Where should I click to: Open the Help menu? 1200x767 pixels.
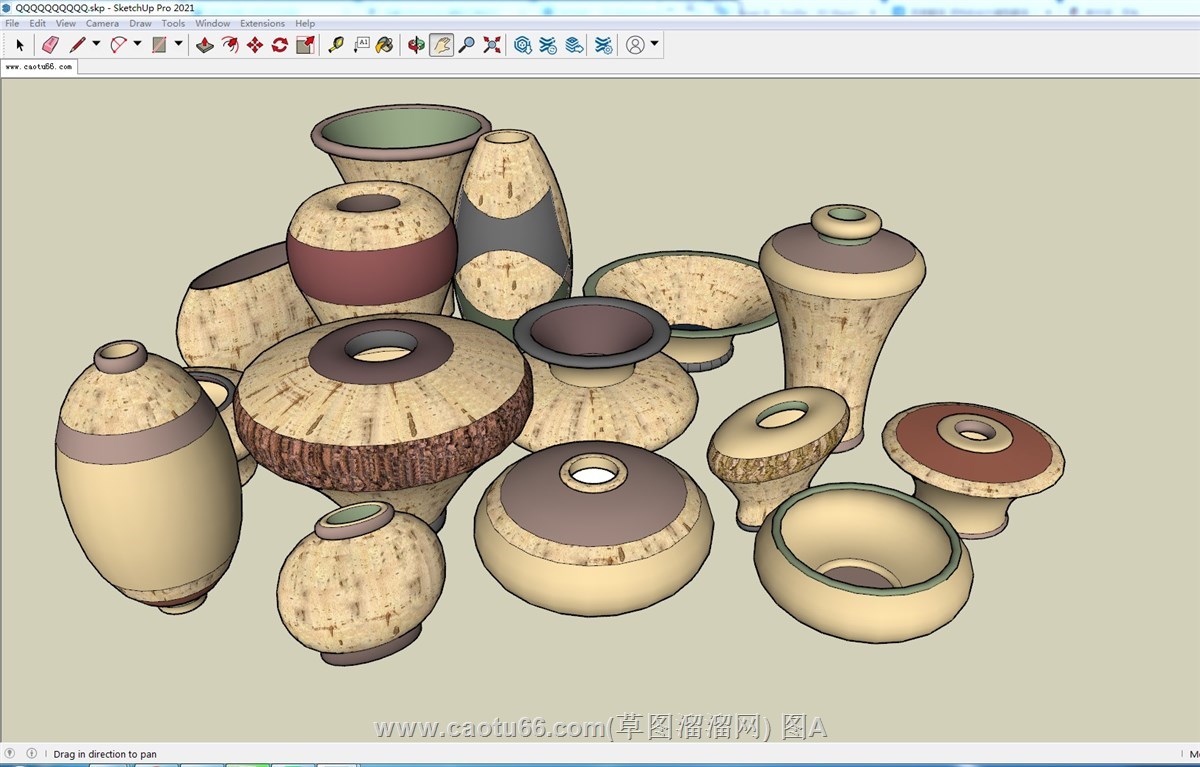tap(305, 23)
